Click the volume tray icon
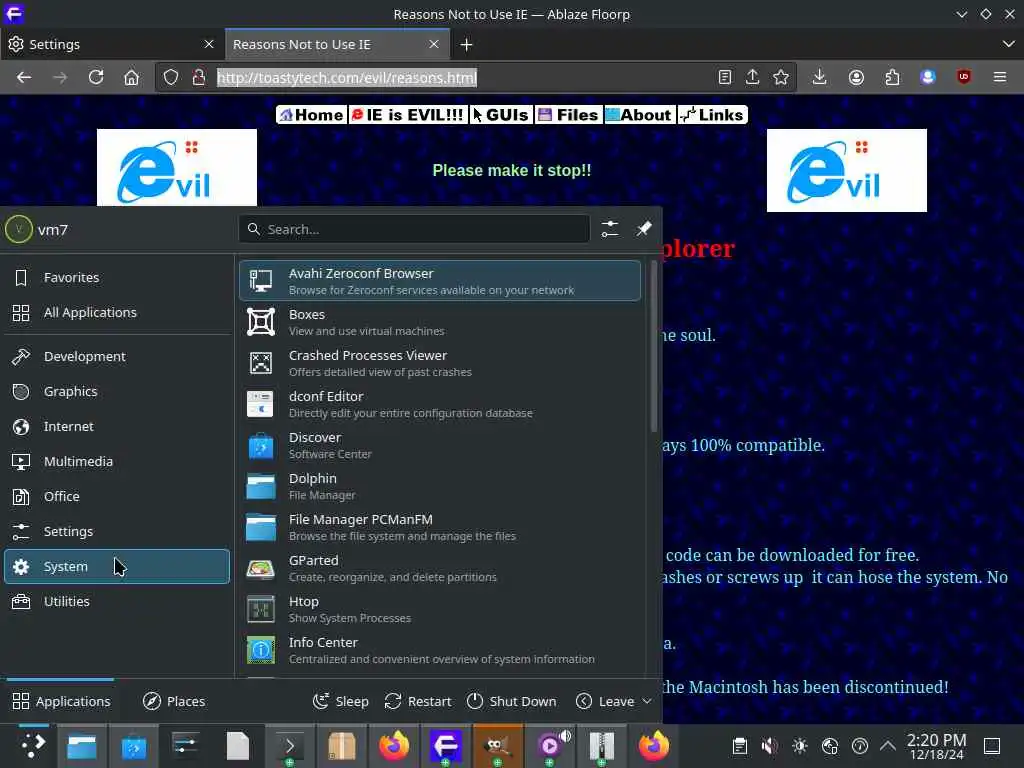 [770, 746]
